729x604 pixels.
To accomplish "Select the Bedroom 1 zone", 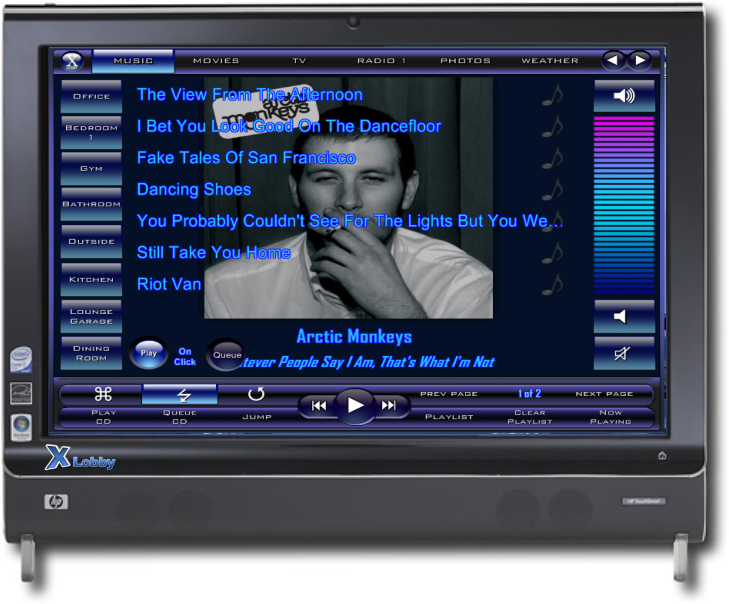I will tap(91, 133).
